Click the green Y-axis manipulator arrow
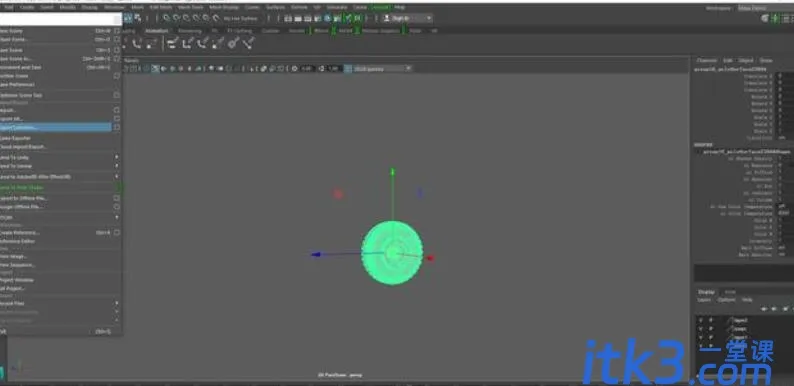The height and width of the screenshot is (386, 794). coord(392,172)
